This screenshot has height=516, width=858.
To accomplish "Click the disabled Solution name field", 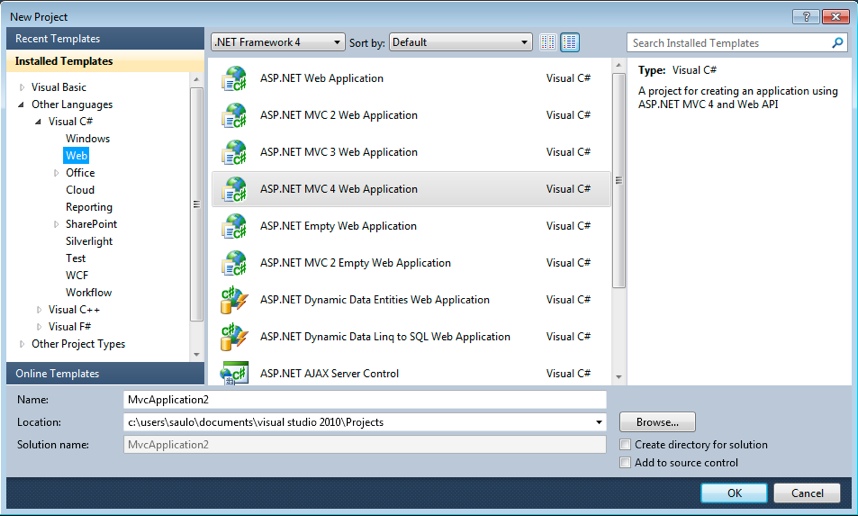I will pyautogui.click(x=365, y=444).
